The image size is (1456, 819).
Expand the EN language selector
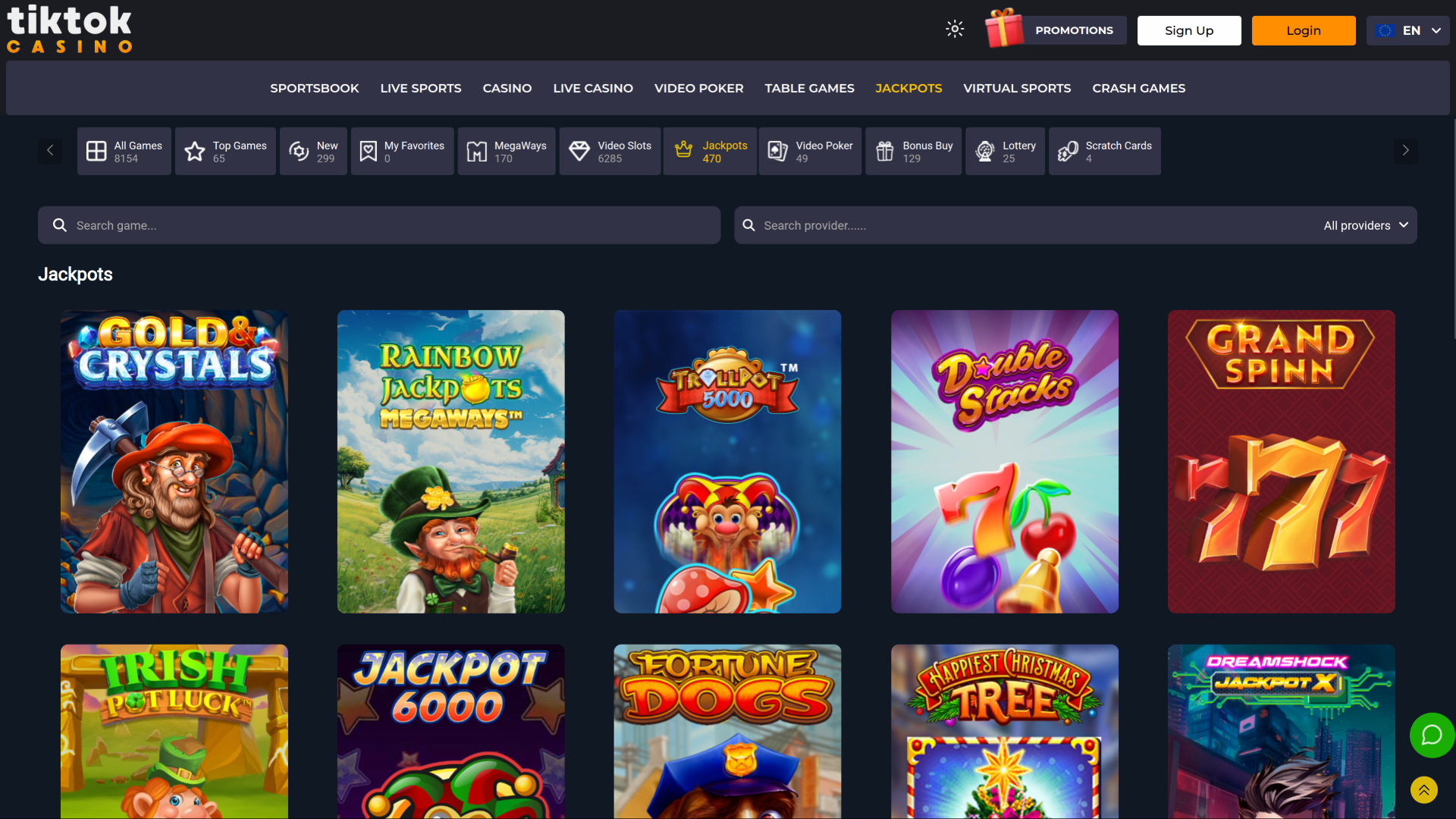coord(1408,30)
